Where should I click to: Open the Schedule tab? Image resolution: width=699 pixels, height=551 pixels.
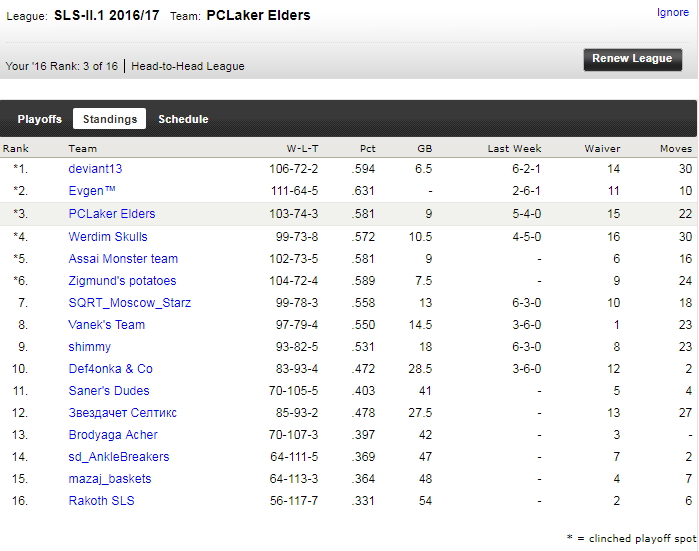tap(183, 119)
